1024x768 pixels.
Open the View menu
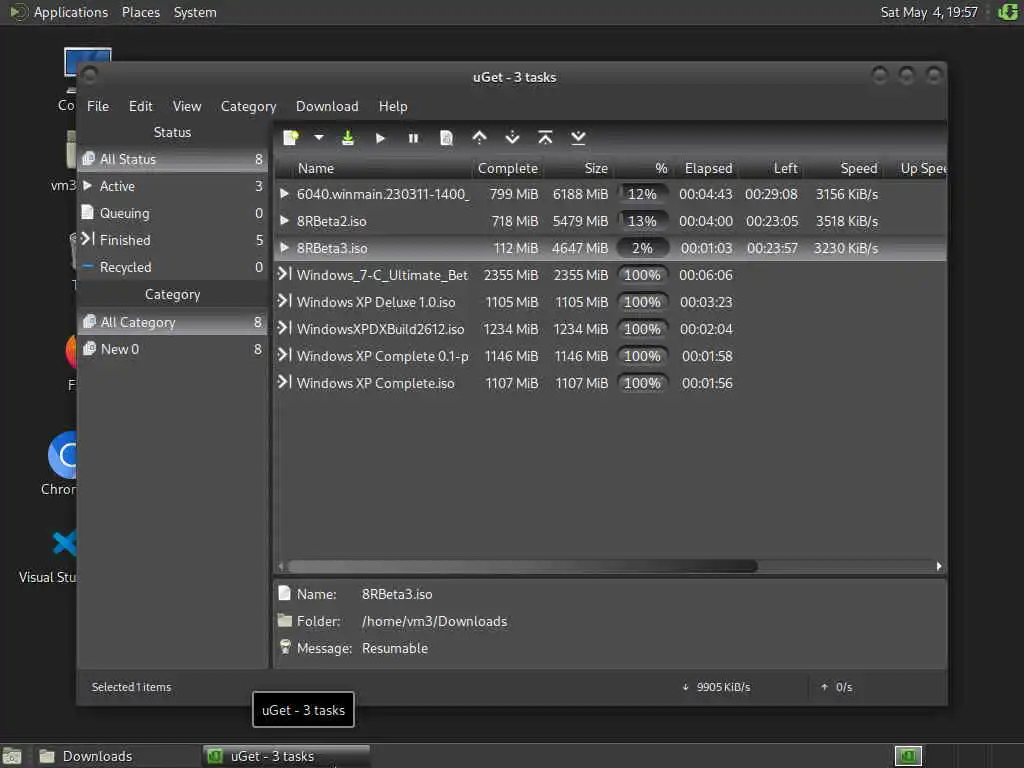click(187, 106)
